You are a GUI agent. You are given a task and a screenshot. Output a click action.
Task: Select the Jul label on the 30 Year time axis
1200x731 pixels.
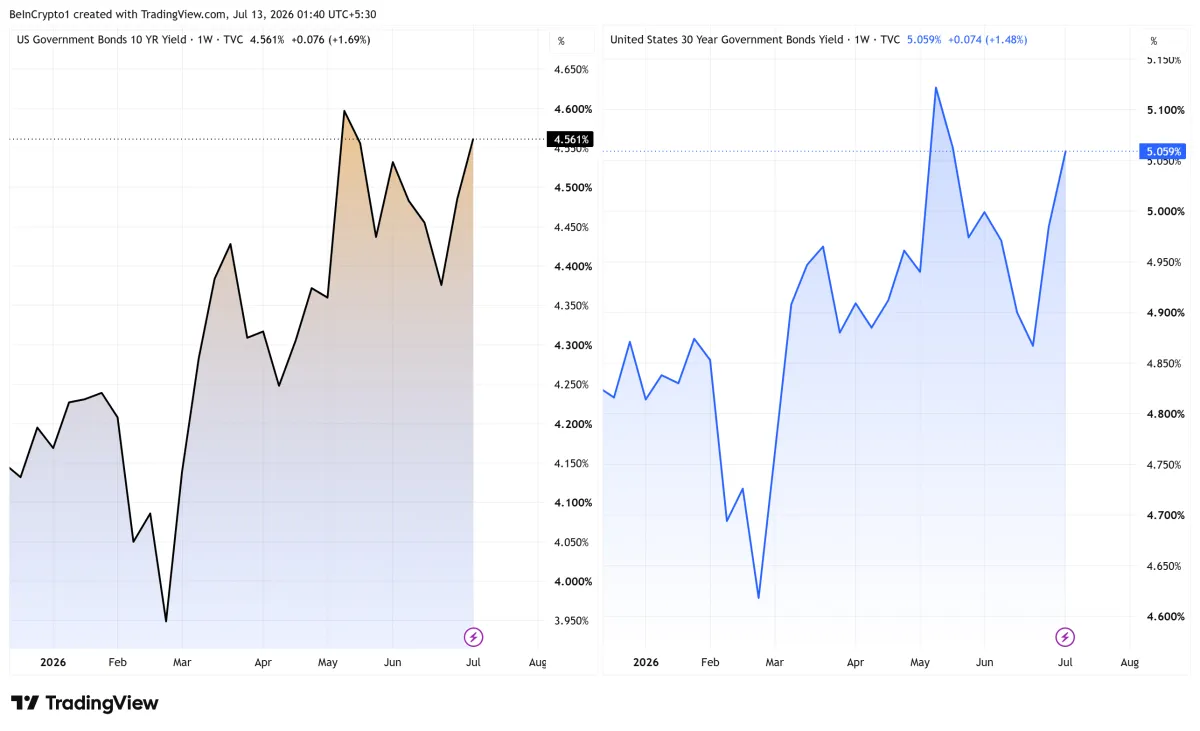coord(1066,662)
